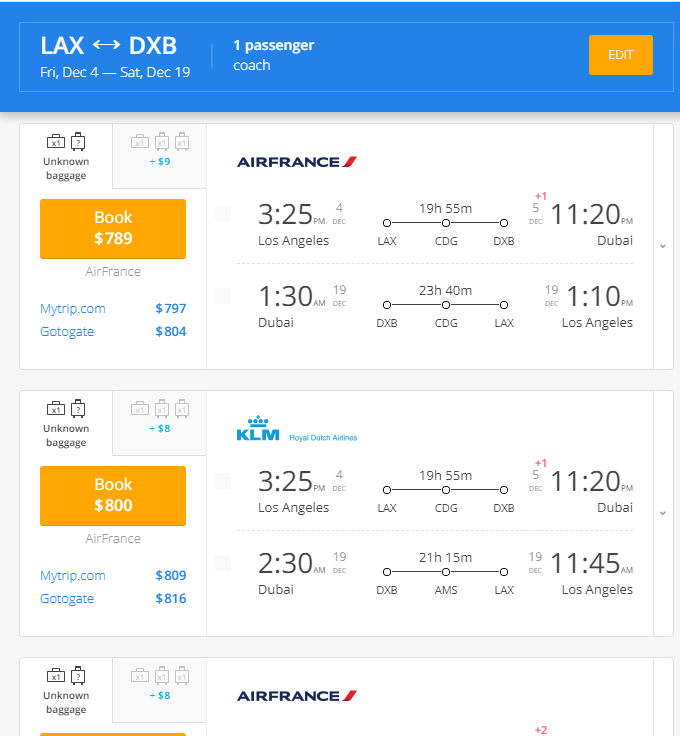Select the +$8 baggage tab on KLM card

[160, 417]
